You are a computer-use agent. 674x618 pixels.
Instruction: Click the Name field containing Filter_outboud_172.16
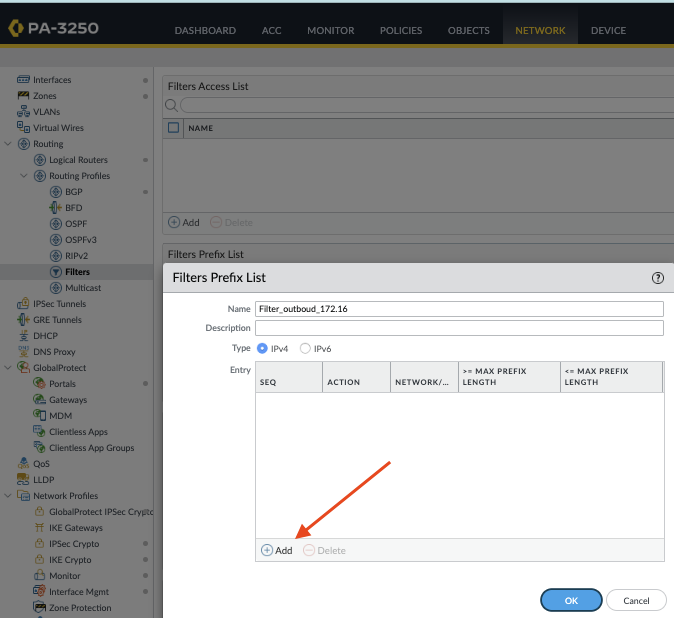point(459,309)
